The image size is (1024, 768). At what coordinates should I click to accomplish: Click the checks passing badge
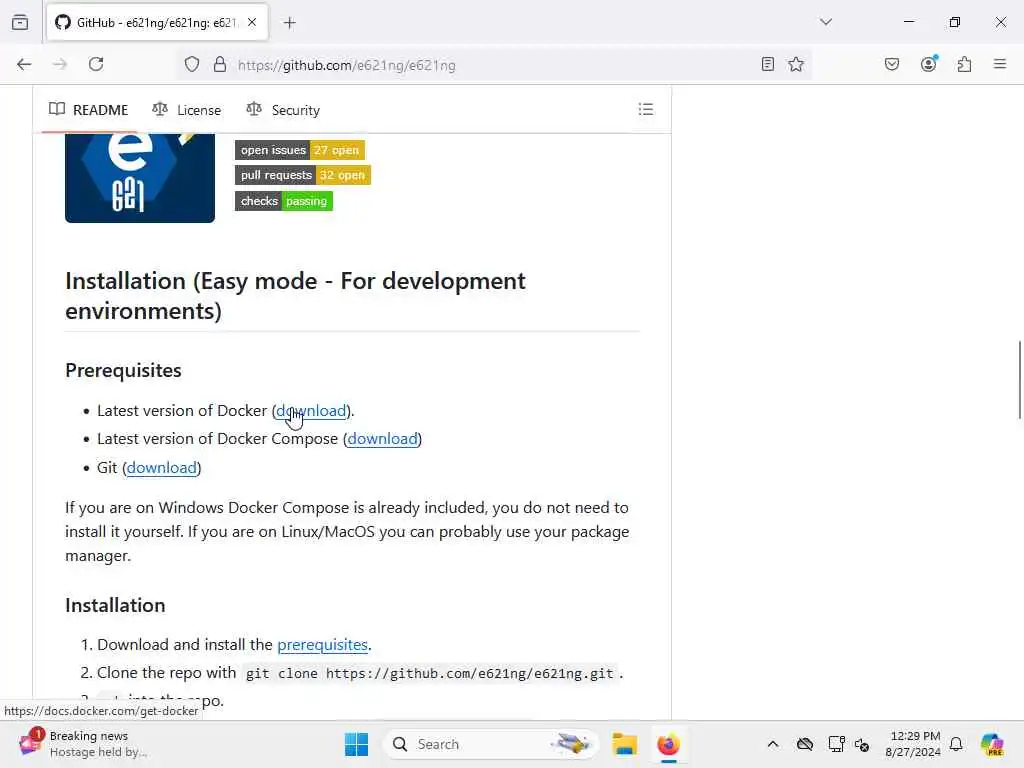pos(284,201)
